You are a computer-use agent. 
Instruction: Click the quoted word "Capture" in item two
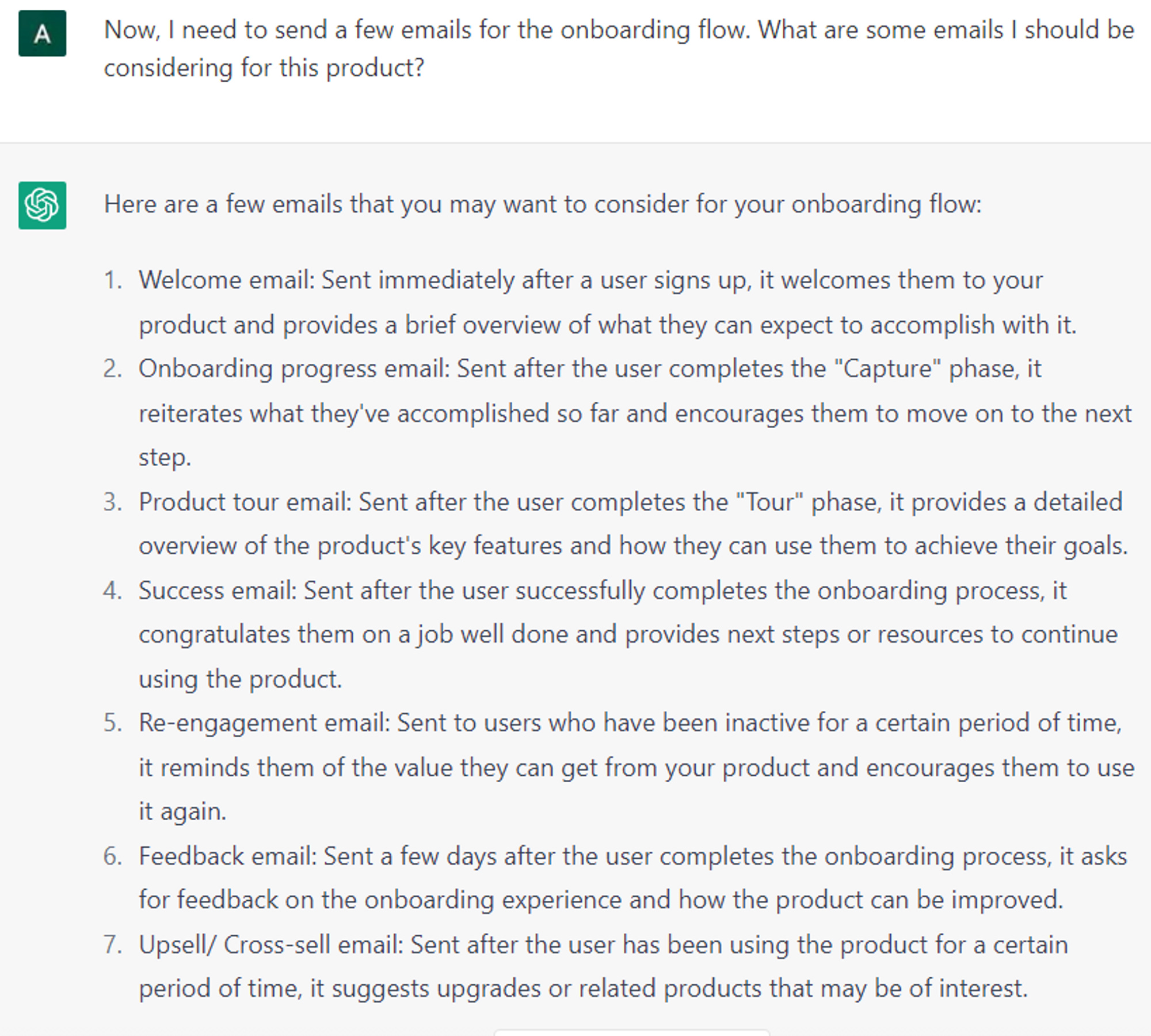click(887, 369)
